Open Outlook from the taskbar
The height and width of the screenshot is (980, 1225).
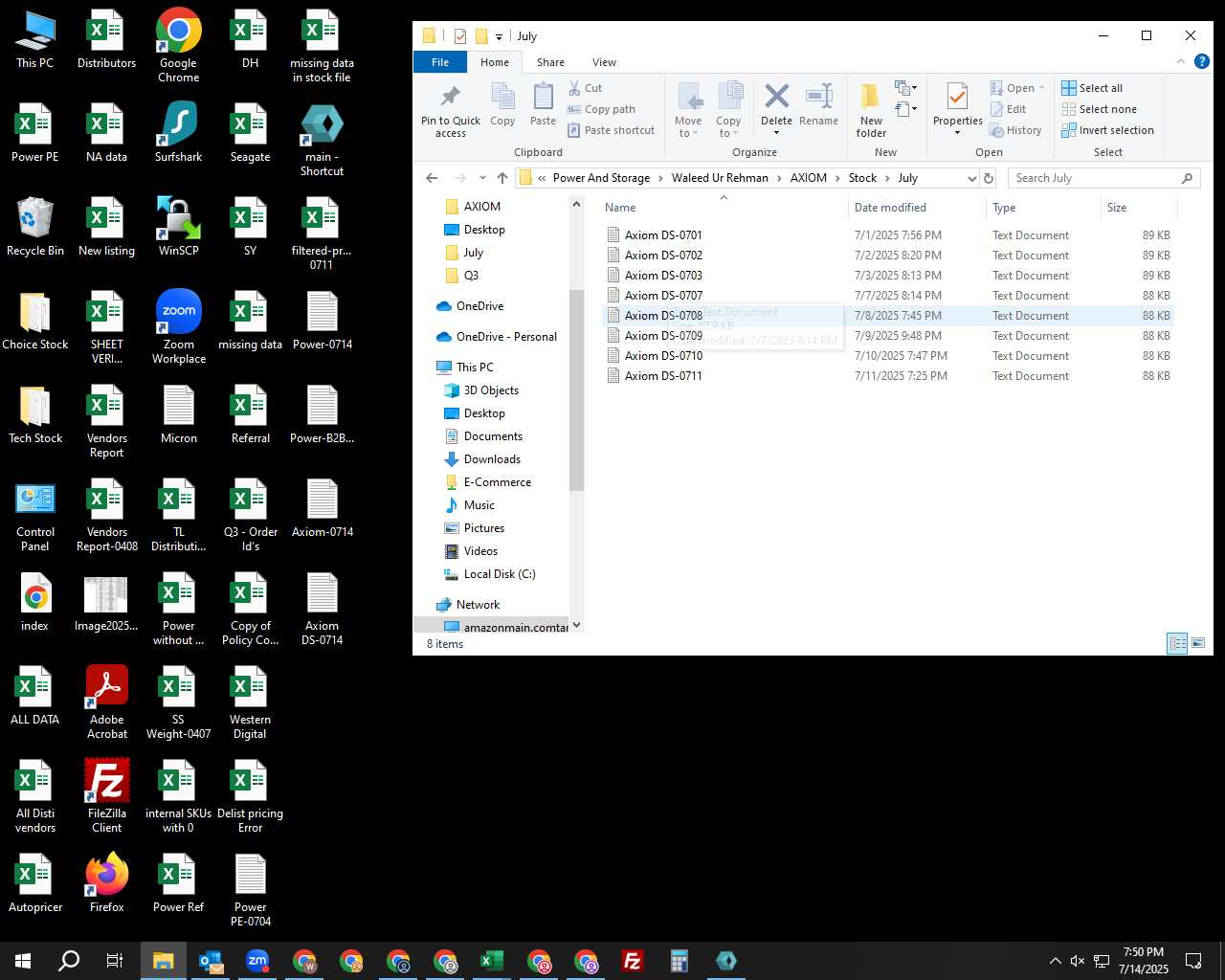click(x=211, y=961)
